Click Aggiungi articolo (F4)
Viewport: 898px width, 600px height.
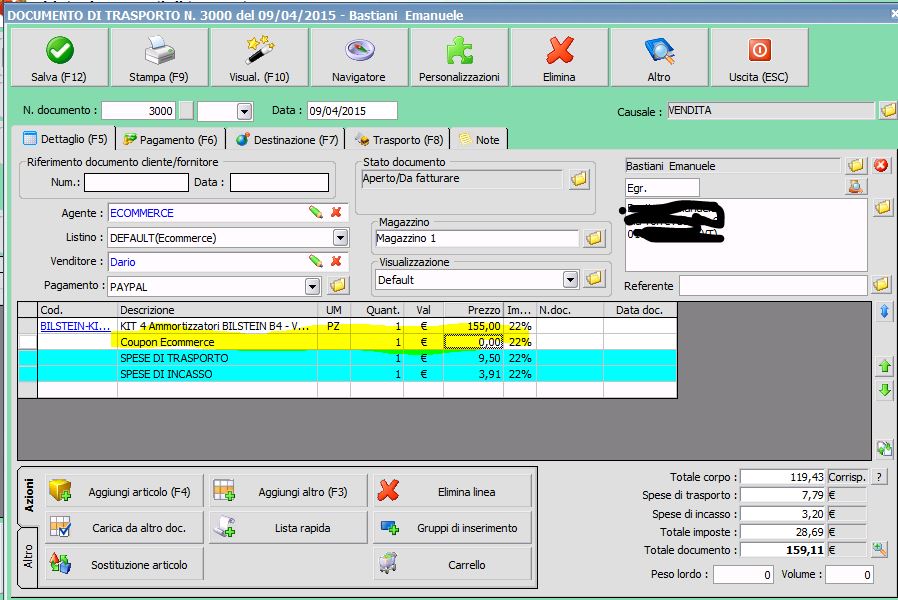pos(124,491)
